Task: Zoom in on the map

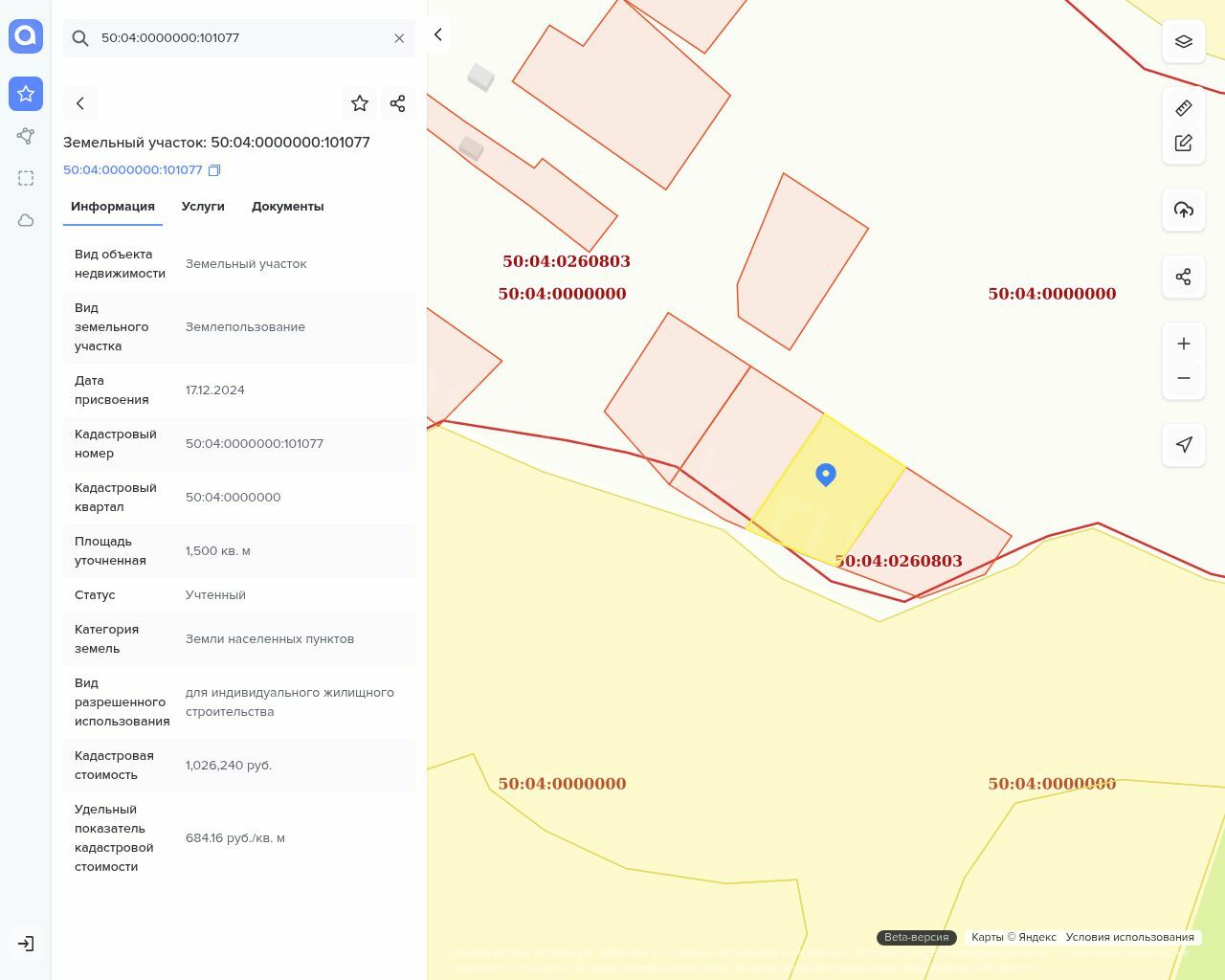Action: [1184, 344]
